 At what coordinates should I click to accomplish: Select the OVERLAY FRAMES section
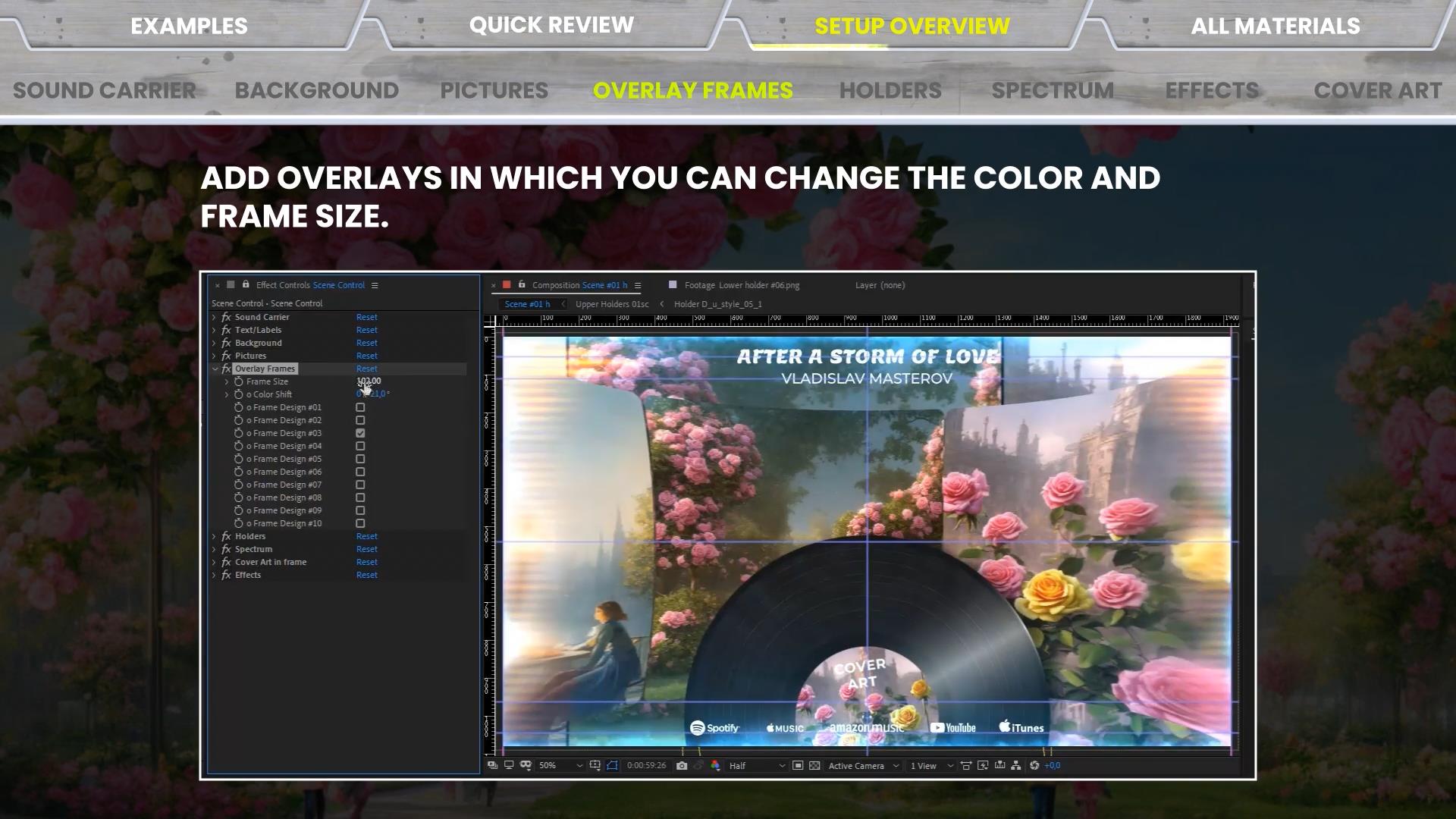coord(693,90)
